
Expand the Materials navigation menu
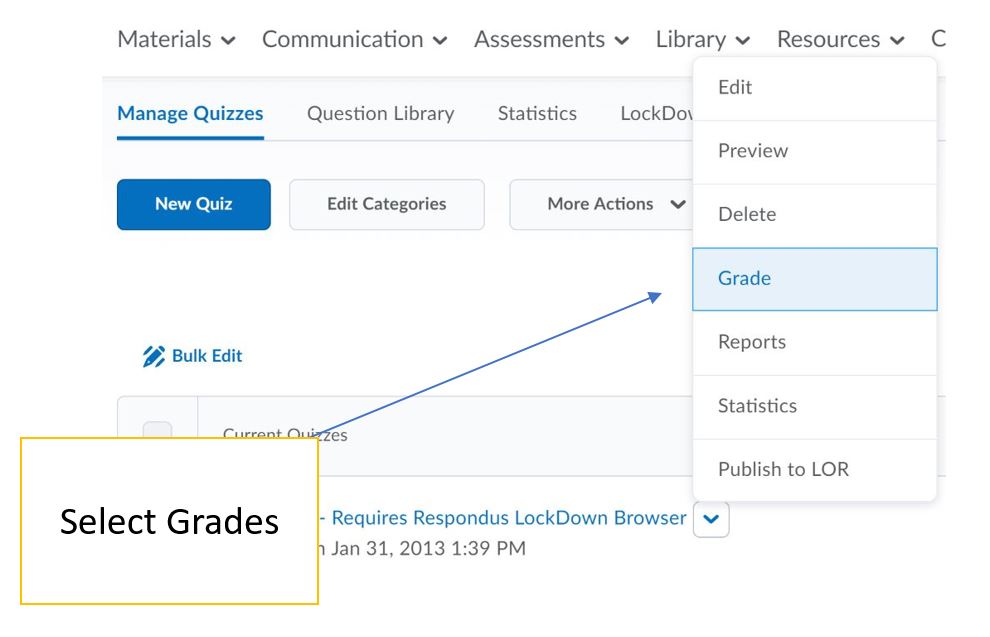178,40
